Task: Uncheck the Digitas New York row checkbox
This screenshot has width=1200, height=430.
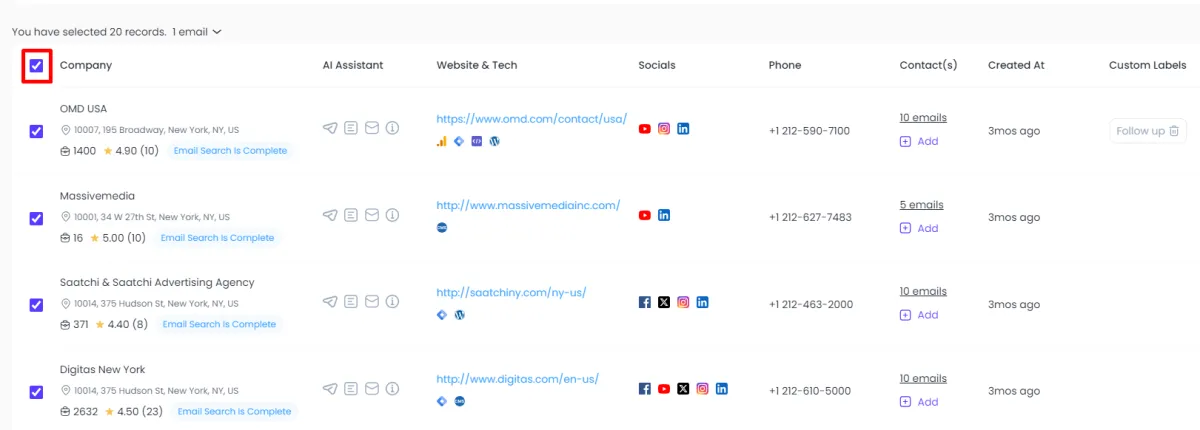Action: pyautogui.click(x=37, y=392)
